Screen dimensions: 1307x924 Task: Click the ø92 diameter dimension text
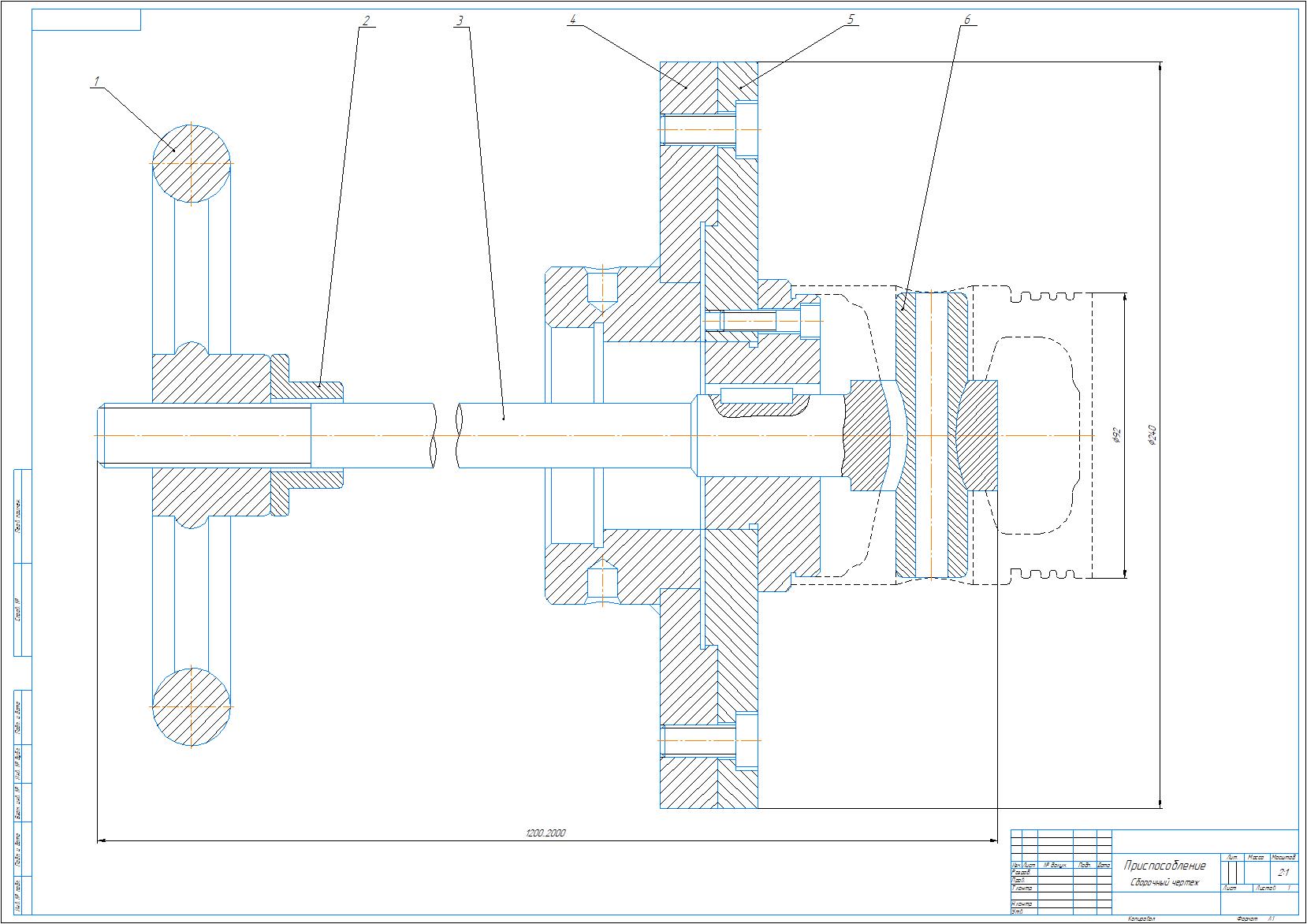click(1116, 436)
